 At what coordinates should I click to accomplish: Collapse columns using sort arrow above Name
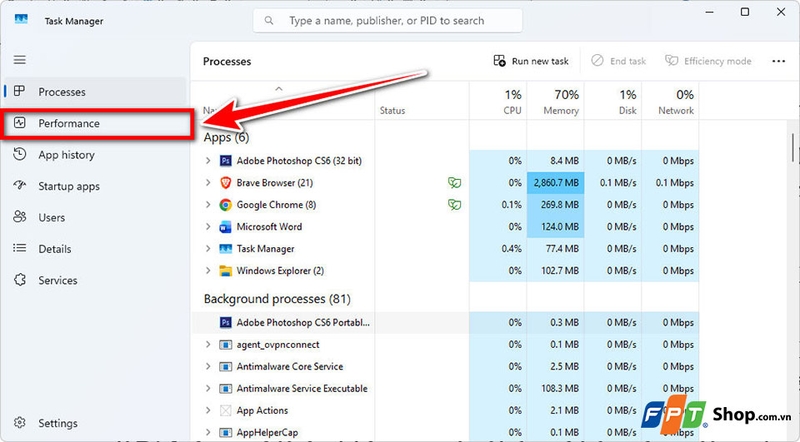click(x=279, y=89)
